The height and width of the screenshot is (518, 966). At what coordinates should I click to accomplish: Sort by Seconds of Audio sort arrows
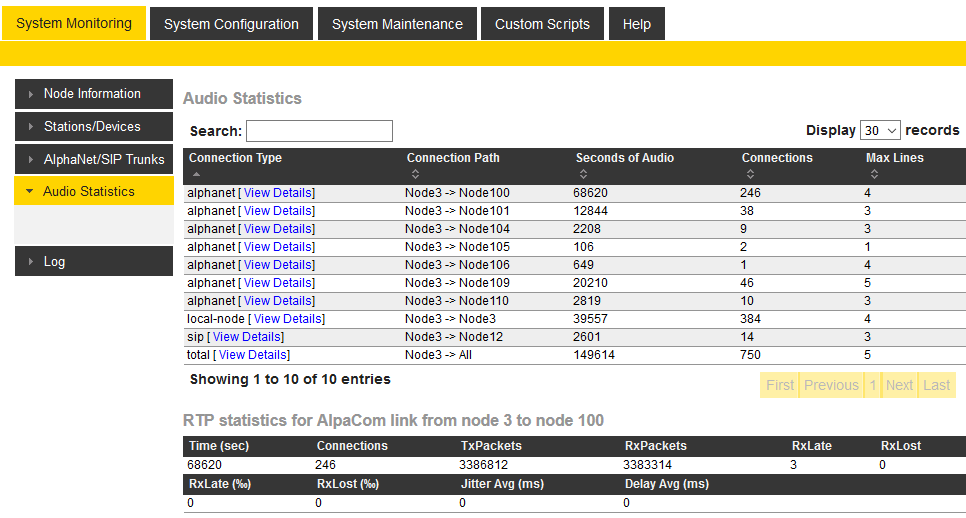point(583,174)
